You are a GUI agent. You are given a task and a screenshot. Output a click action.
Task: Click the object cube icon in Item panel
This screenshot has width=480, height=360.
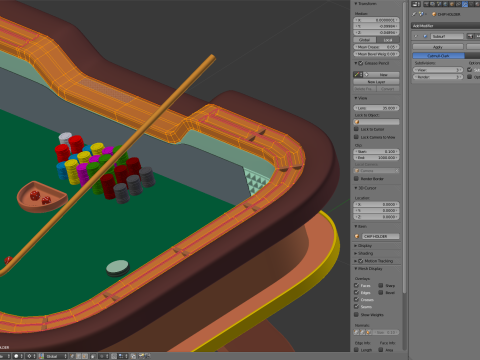click(357, 236)
